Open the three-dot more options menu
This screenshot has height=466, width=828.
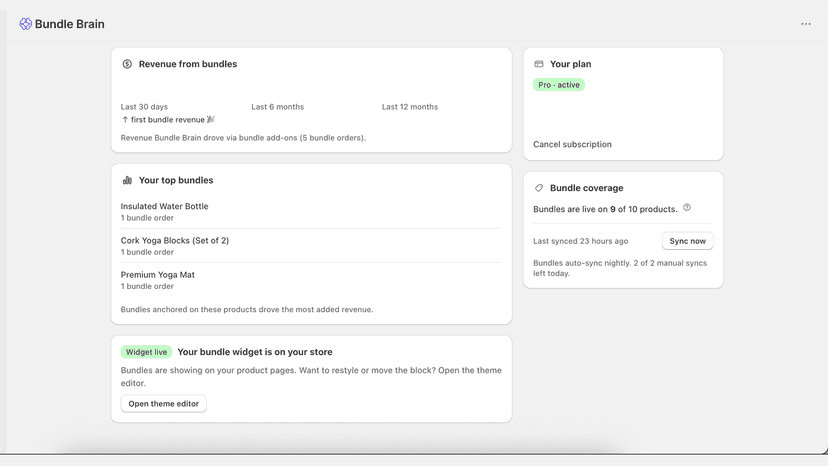[805, 24]
